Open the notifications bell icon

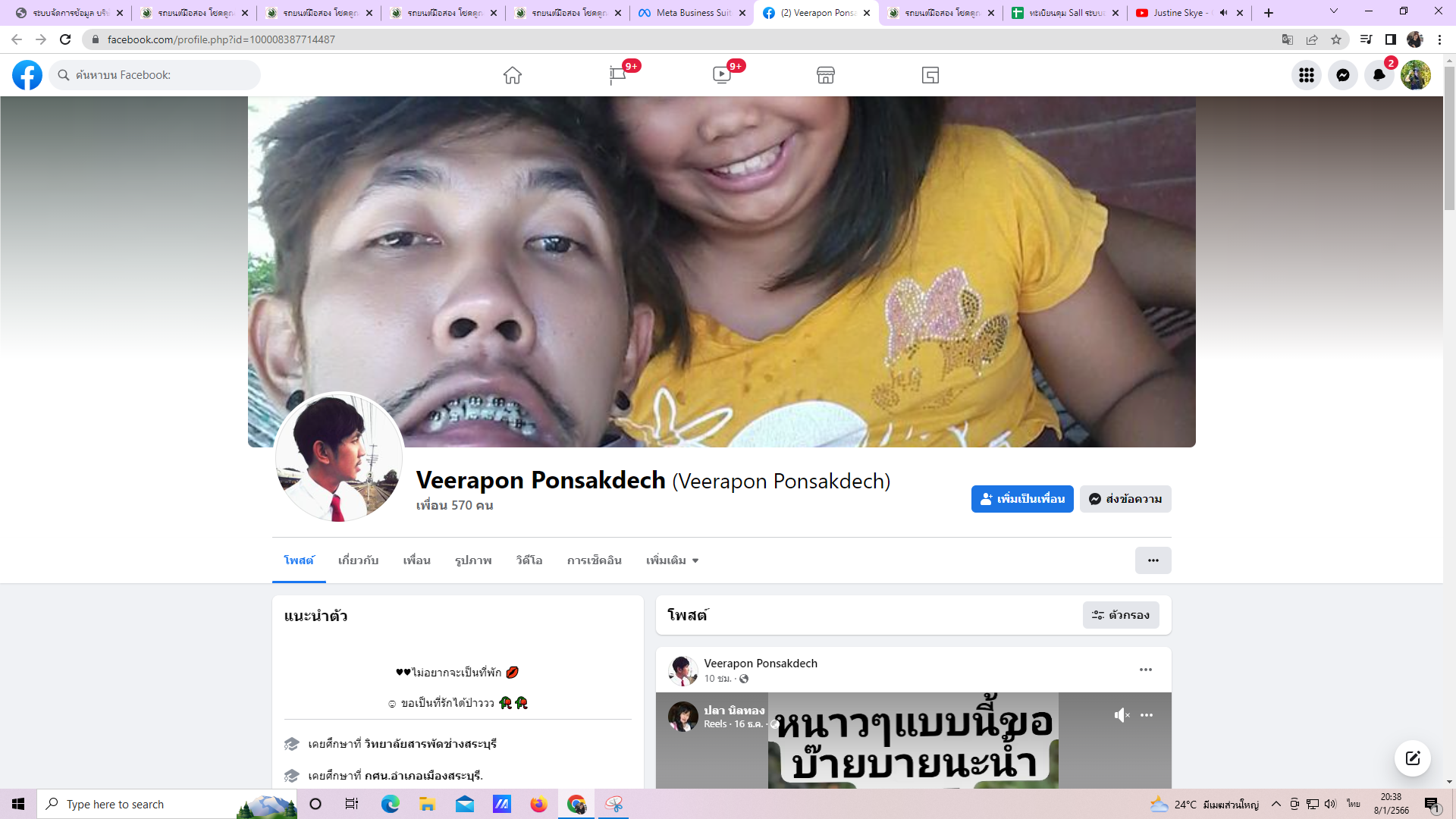[x=1379, y=75]
